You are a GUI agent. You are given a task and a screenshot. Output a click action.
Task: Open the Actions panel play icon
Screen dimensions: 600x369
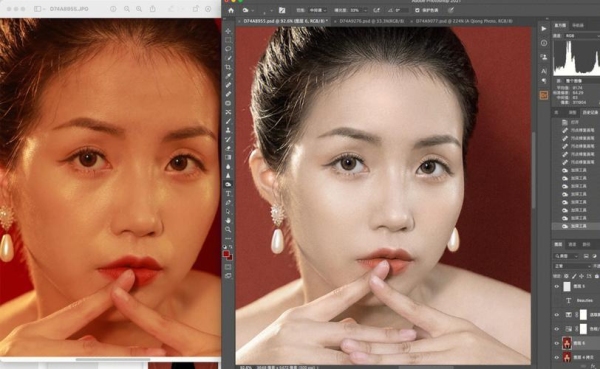point(544,29)
